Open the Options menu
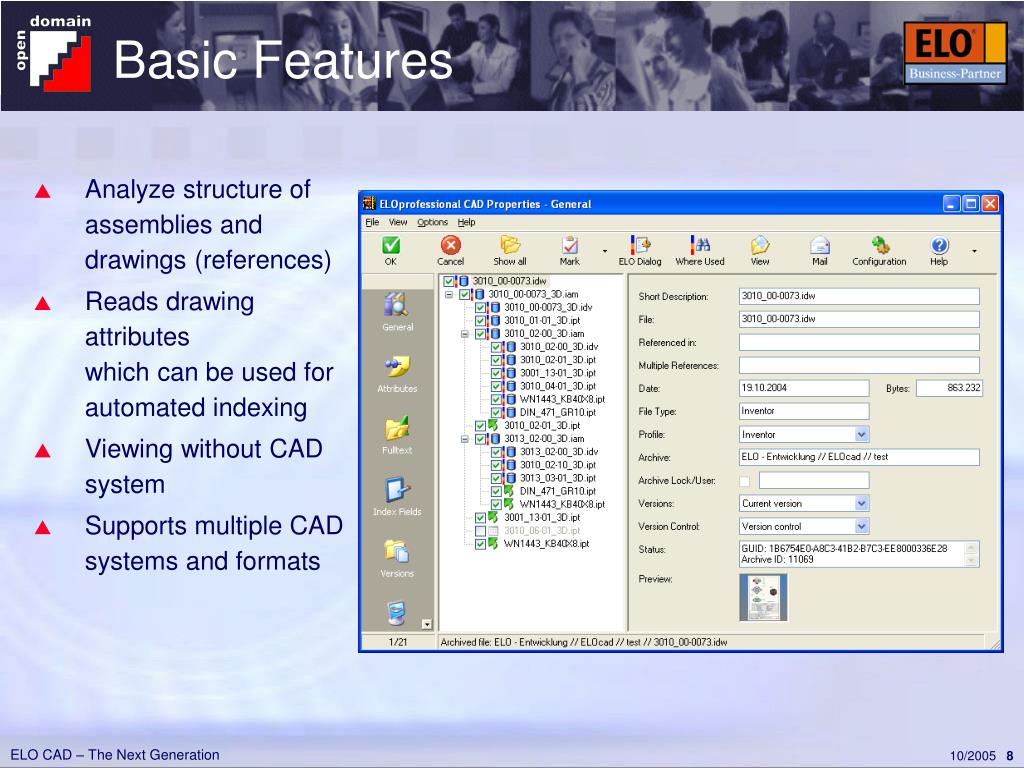This screenshot has width=1024, height=768. tap(432, 222)
